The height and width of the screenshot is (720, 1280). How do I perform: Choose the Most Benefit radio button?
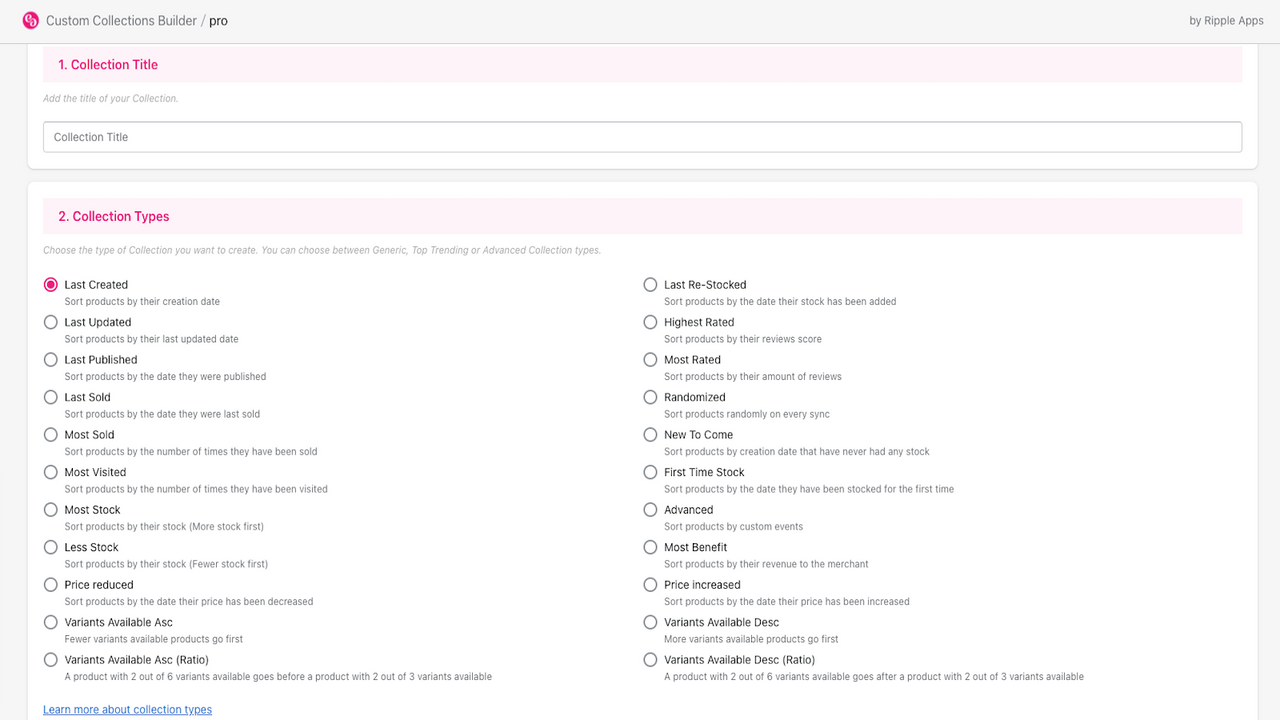tap(651, 547)
